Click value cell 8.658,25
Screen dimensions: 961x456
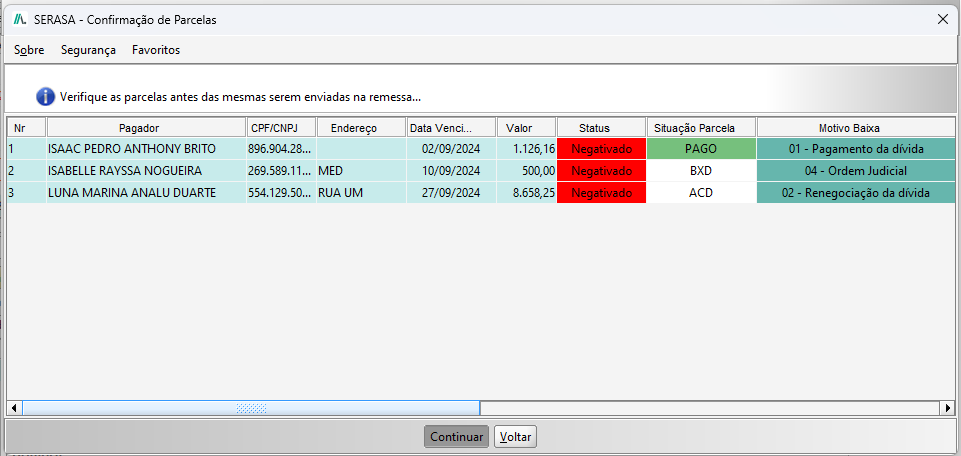tap(526, 193)
